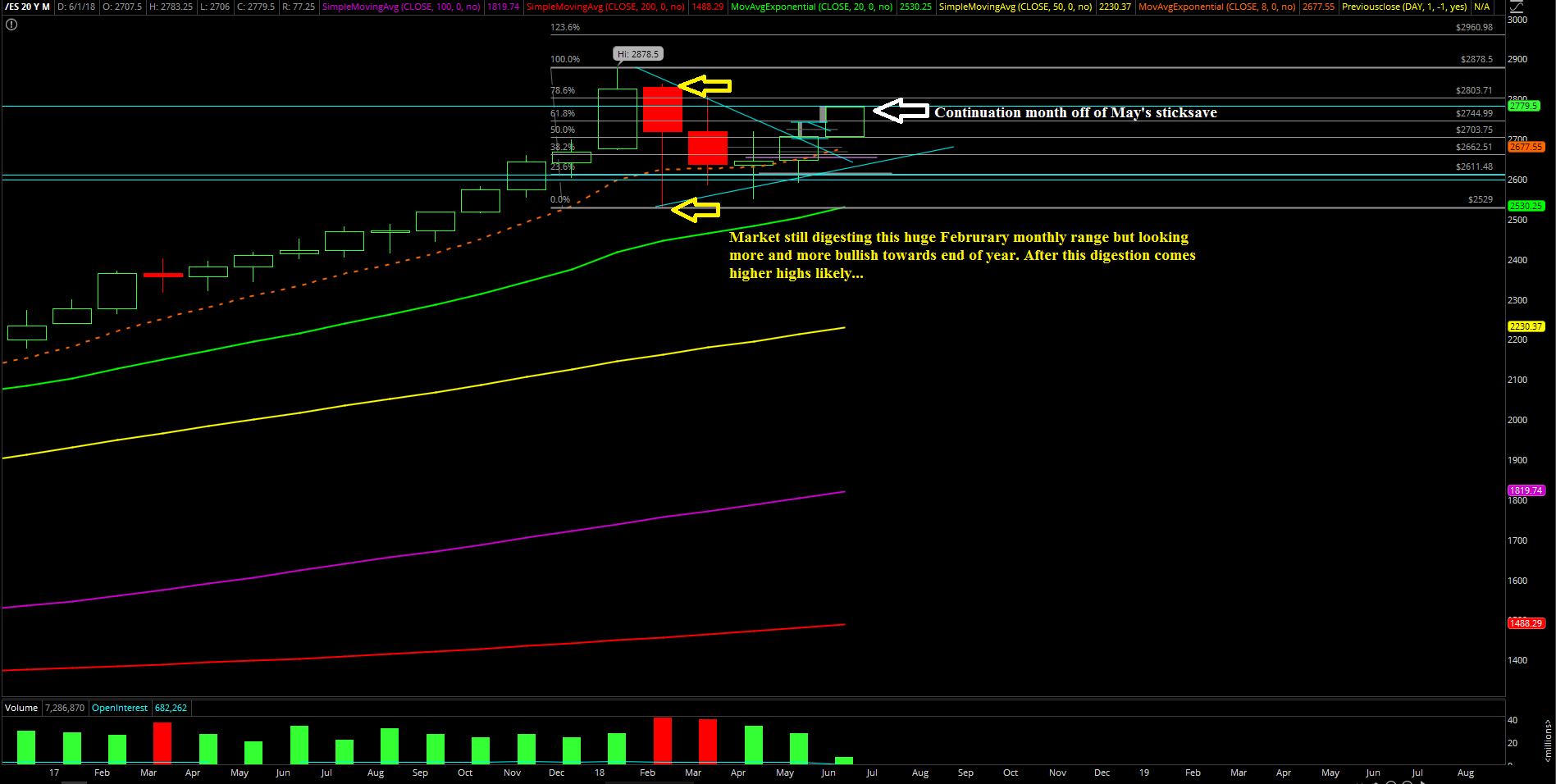This screenshot has height=784, width=1556.
Task: Click the 2530.25 value in the header
Action: click(915, 7)
